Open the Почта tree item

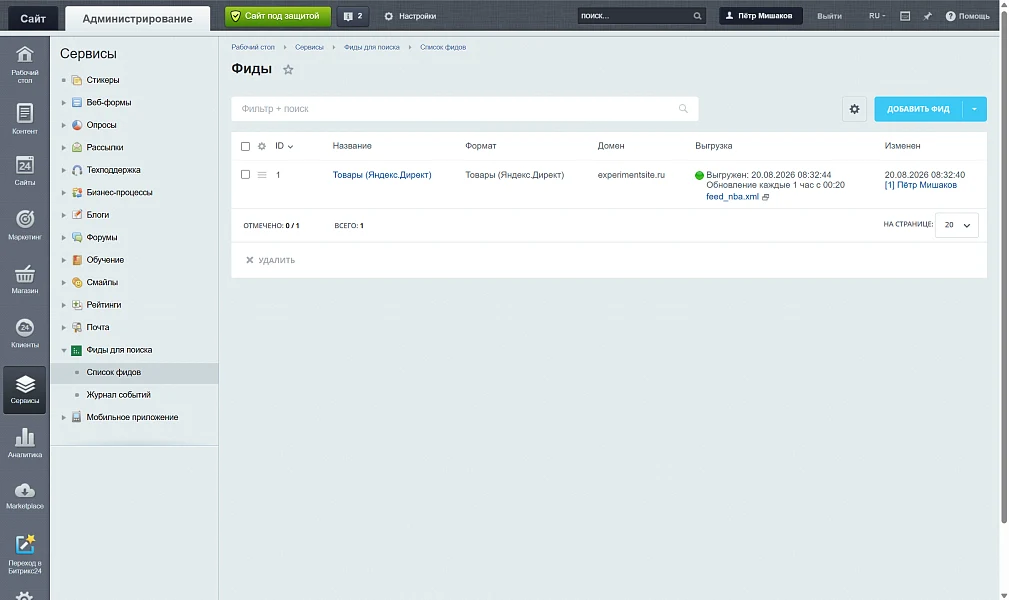(x=98, y=328)
